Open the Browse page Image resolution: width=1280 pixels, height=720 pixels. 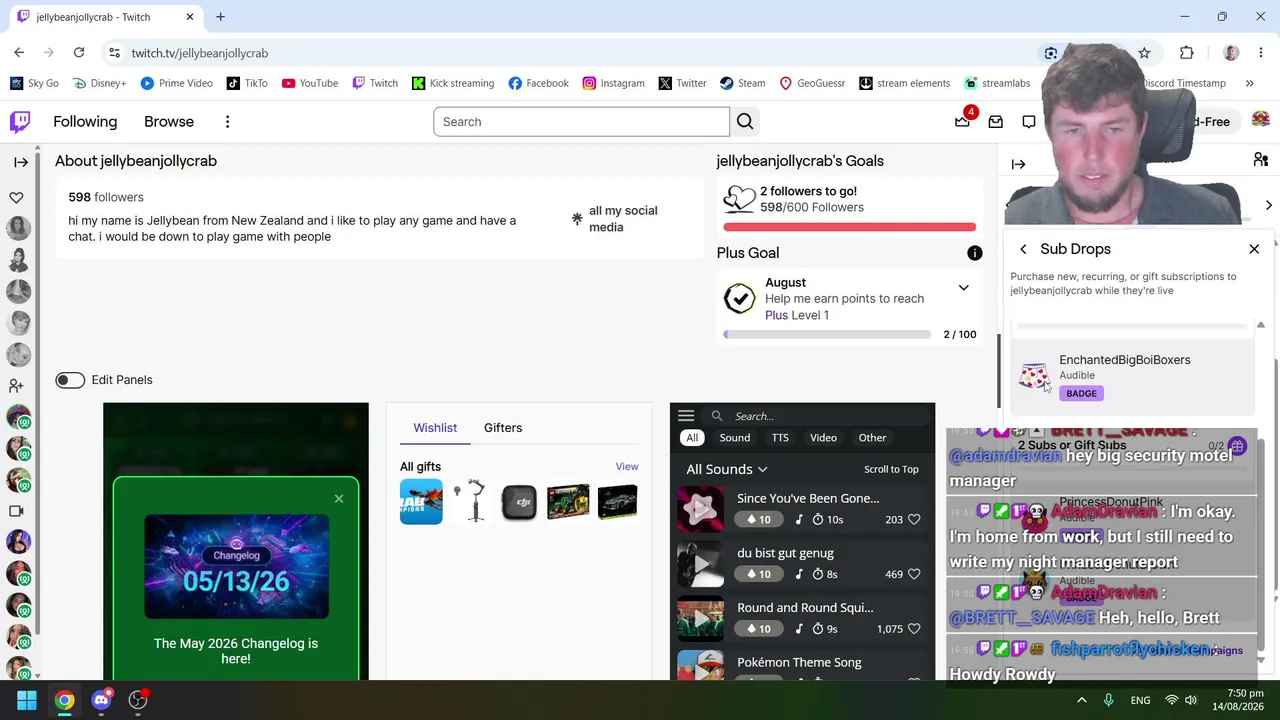169,122
